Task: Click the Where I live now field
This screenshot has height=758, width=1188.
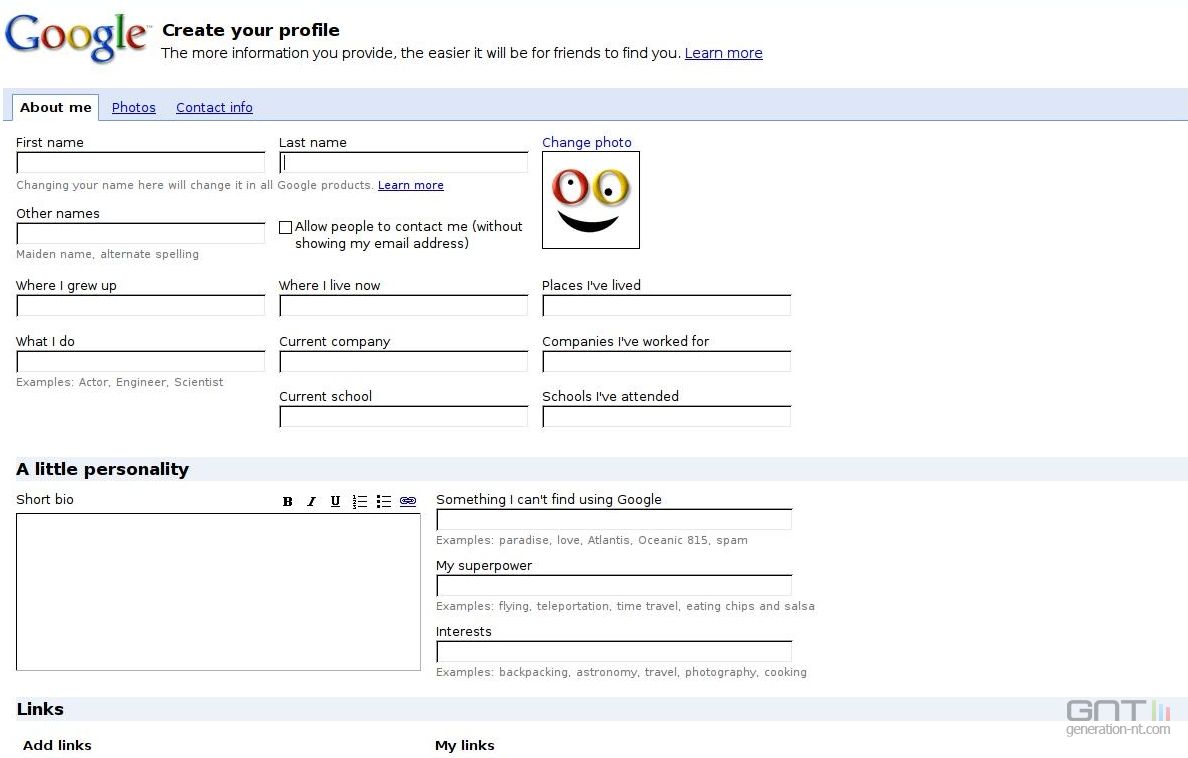Action: tap(404, 305)
